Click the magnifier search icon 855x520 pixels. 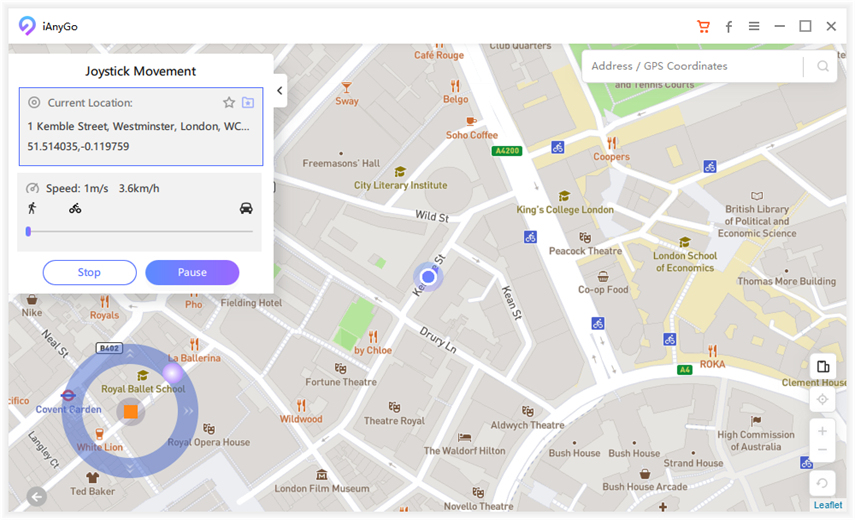(x=823, y=67)
